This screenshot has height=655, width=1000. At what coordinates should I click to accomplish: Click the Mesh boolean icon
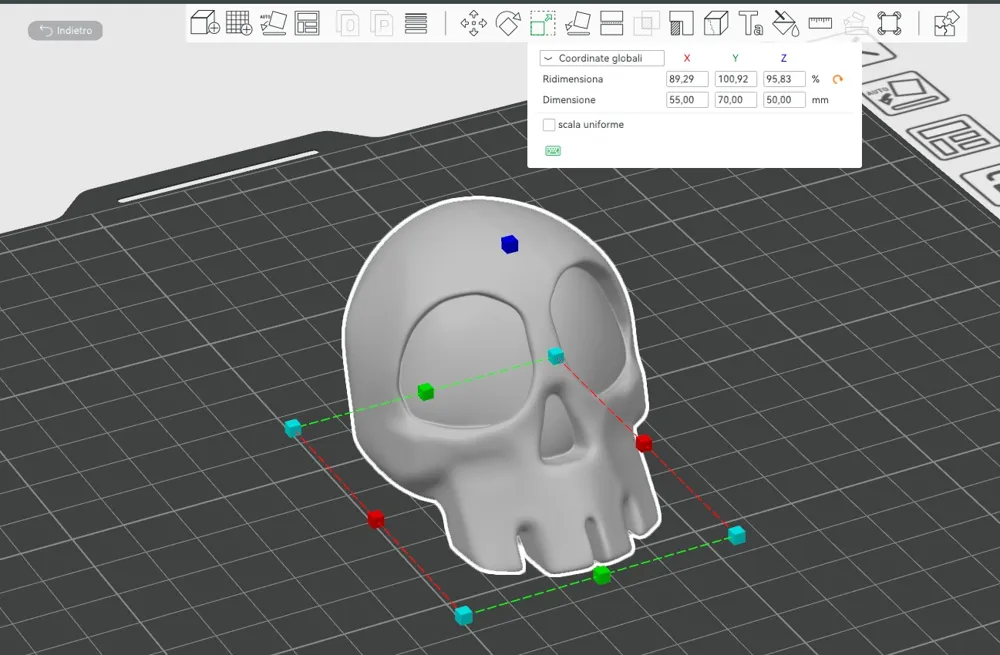[646, 24]
